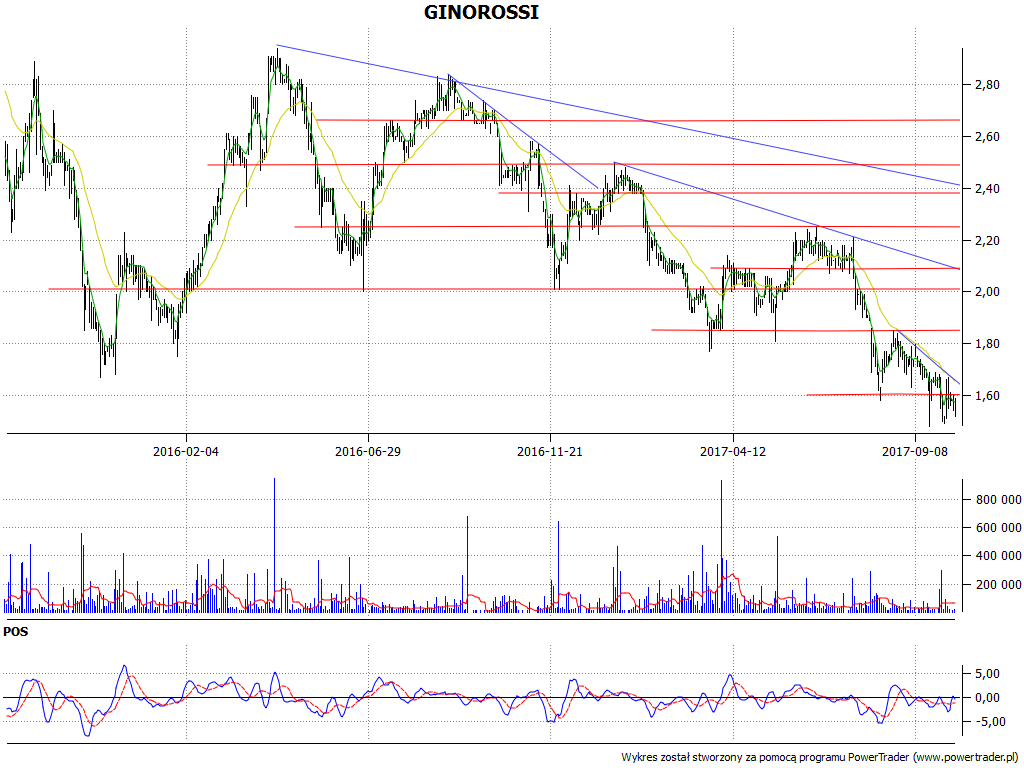Select the 2016-11-21 date label
This screenshot has width=1024, height=768.
click(550, 451)
